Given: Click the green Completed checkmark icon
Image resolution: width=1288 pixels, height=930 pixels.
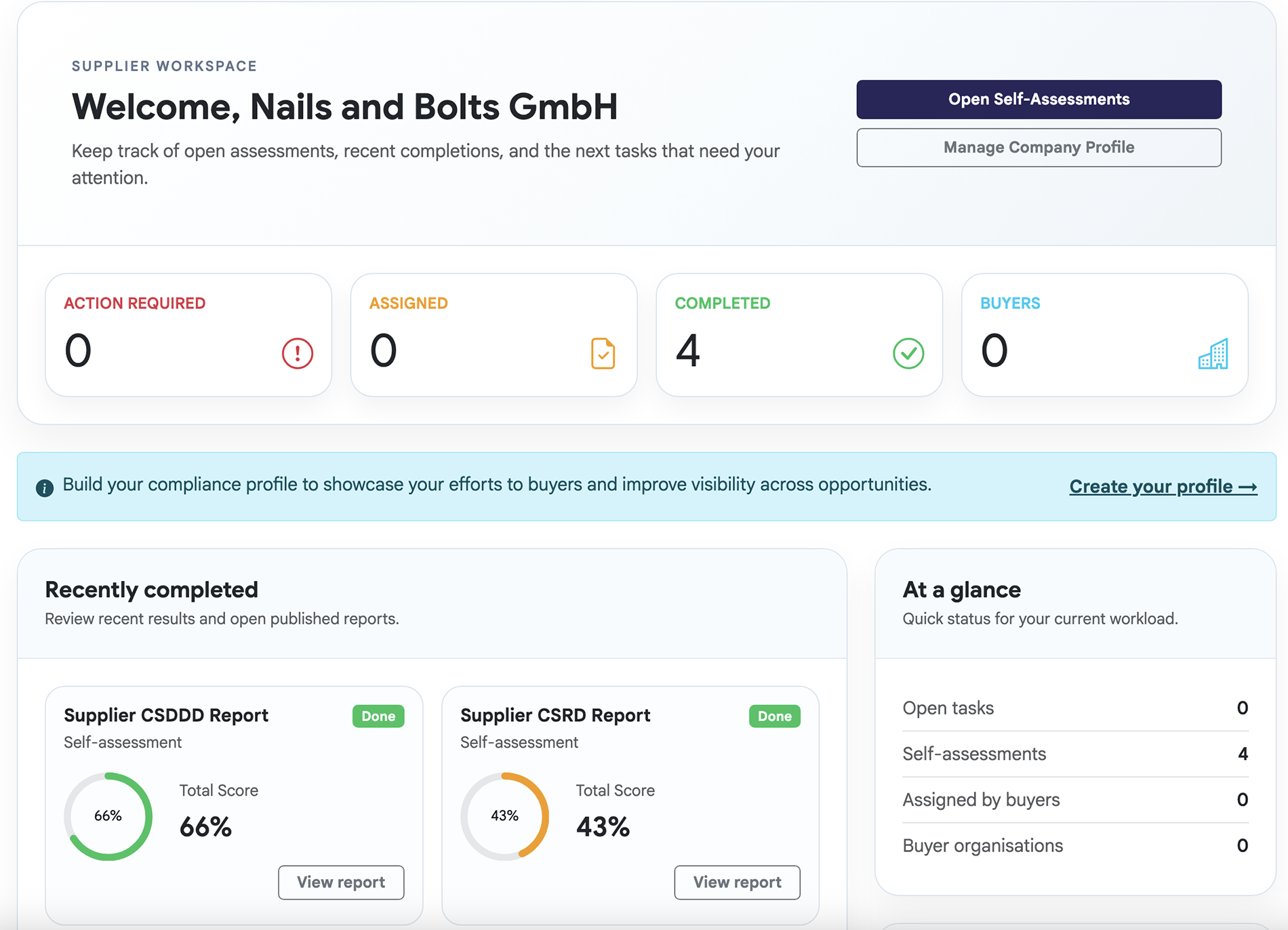Looking at the screenshot, I should coord(908,353).
